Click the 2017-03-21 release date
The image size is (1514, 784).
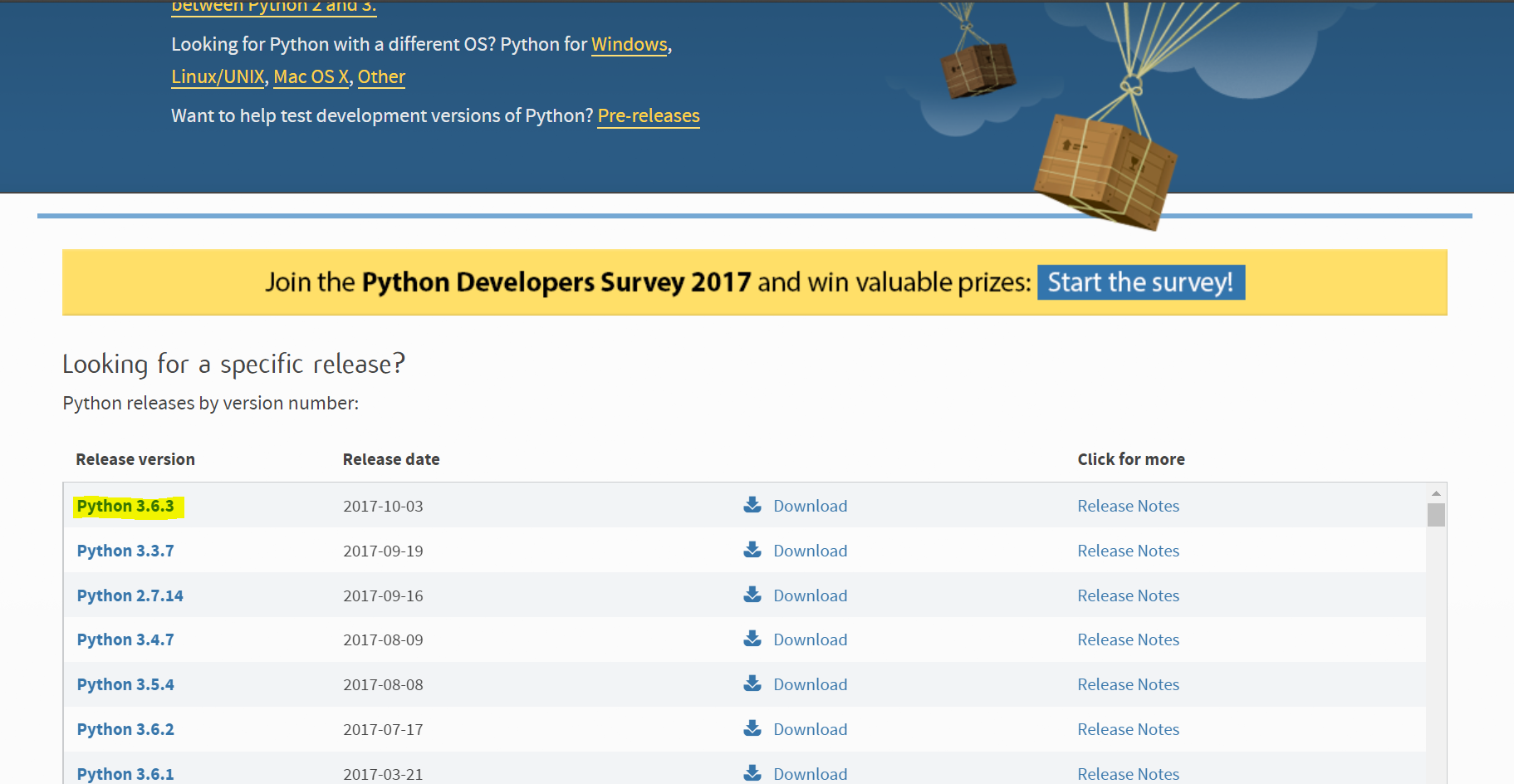pos(383,774)
